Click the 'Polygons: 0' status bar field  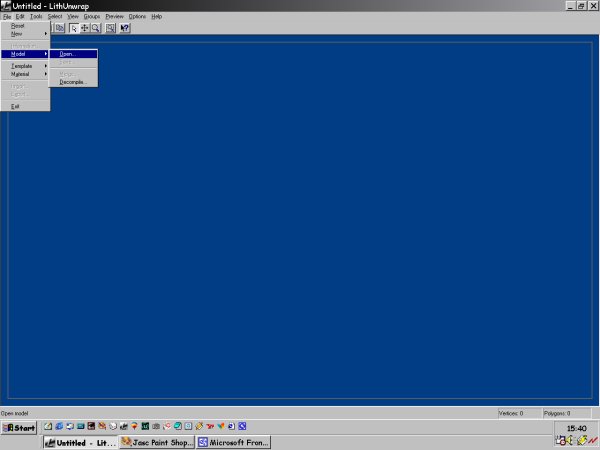566,413
